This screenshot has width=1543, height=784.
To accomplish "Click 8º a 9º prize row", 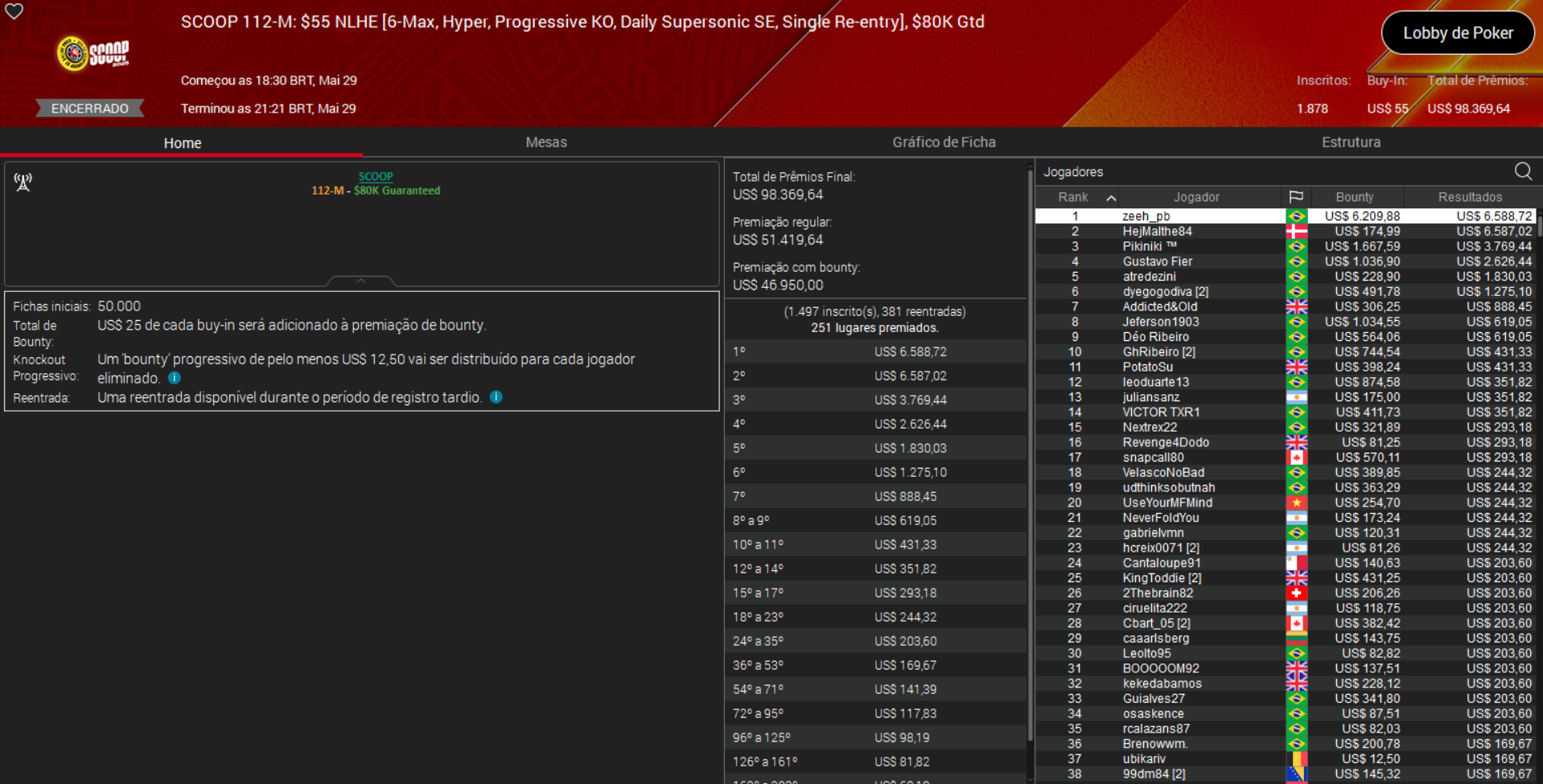I will tap(875, 520).
